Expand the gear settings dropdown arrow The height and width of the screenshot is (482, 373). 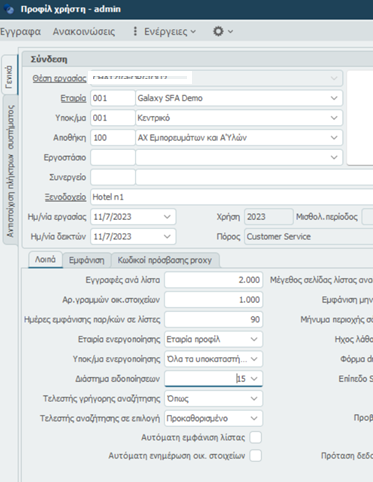(x=230, y=32)
